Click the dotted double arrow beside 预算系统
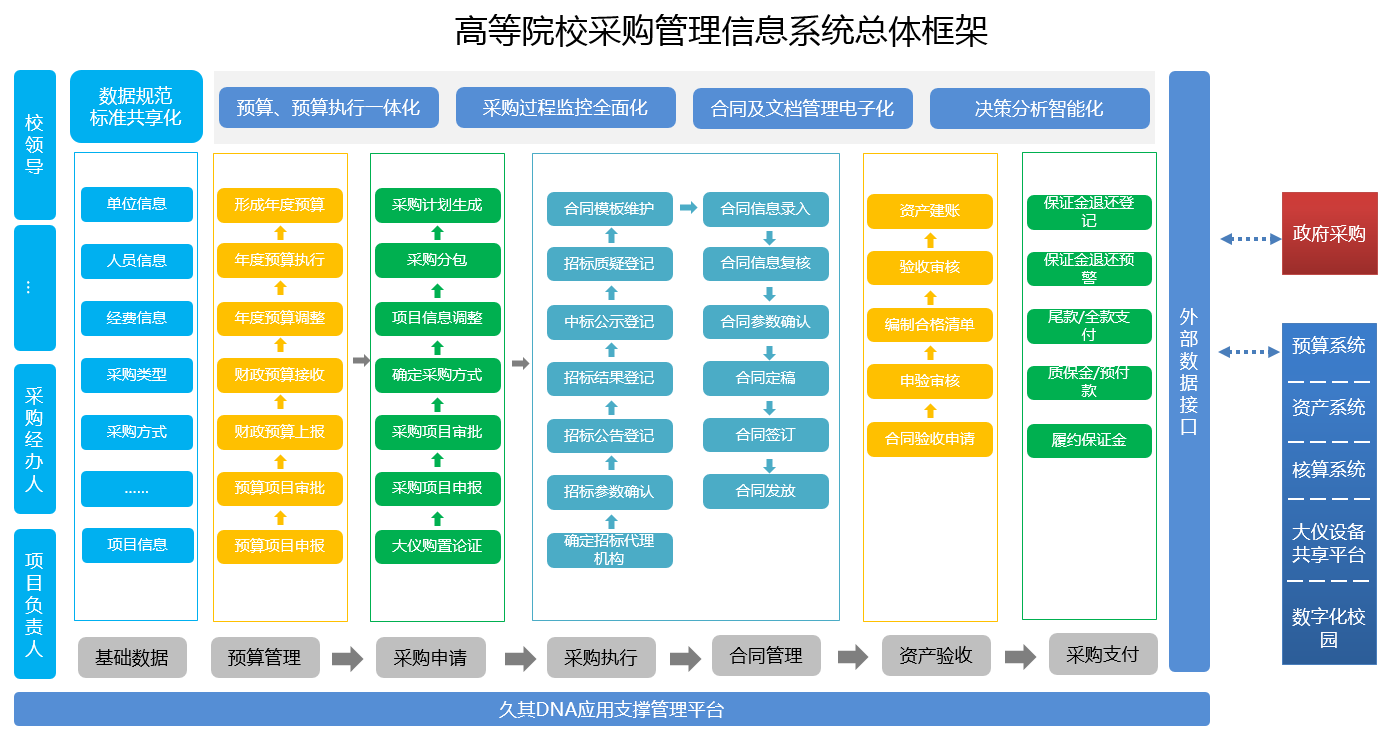This screenshot has height=739, width=1395. point(1250,351)
